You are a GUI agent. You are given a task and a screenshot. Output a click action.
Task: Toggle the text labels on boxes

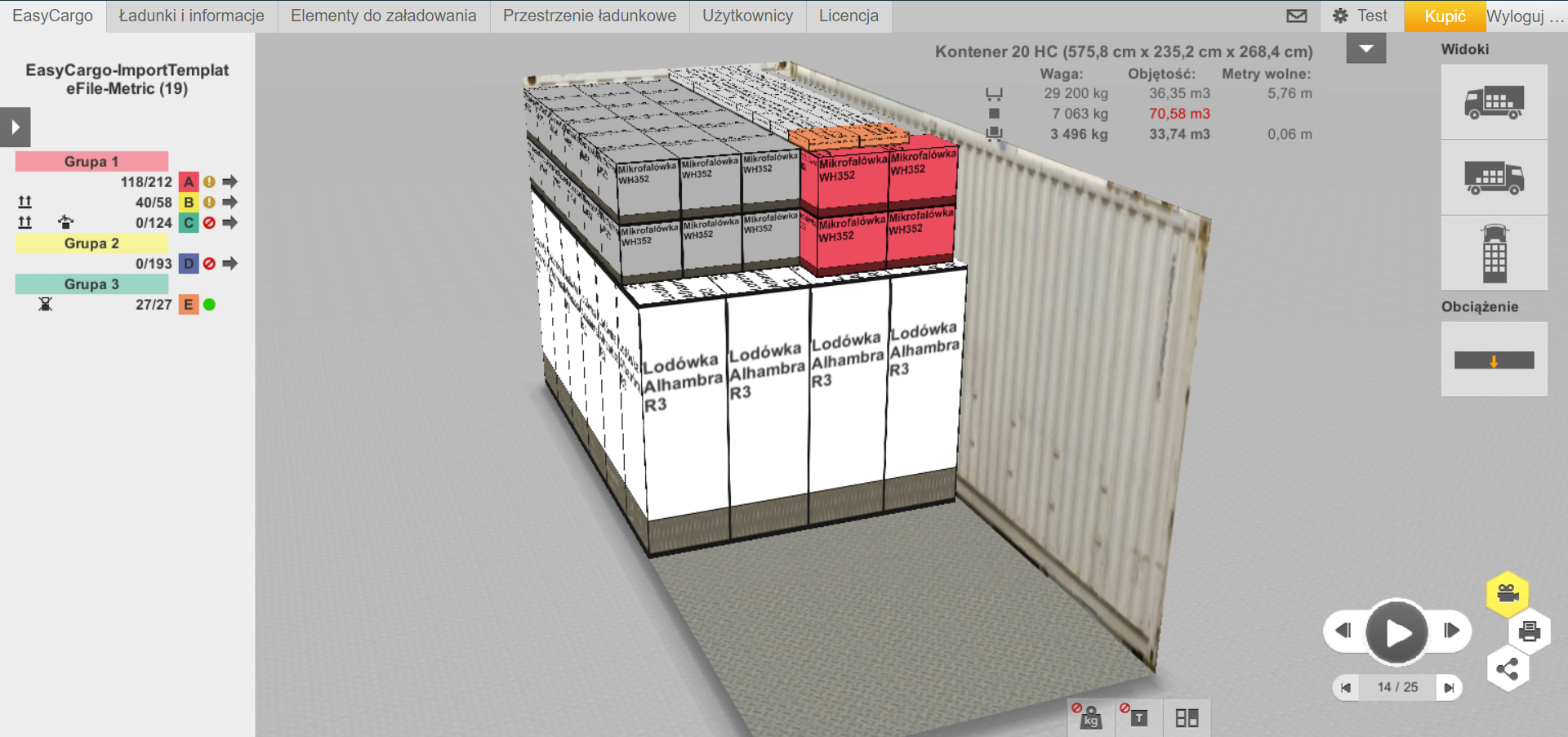point(1137,717)
